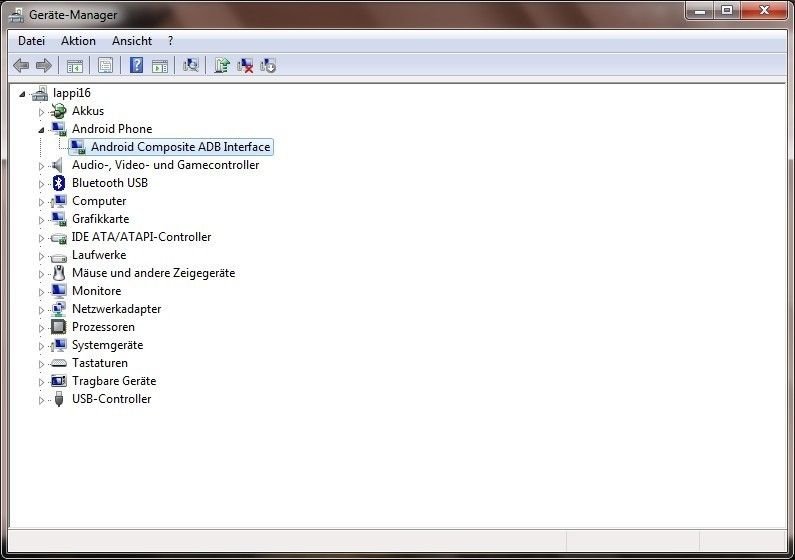Image resolution: width=795 pixels, height=560 pixels.
Task: Click the USB plug icon beside USB-Controller
Action: tap(59, 399)
